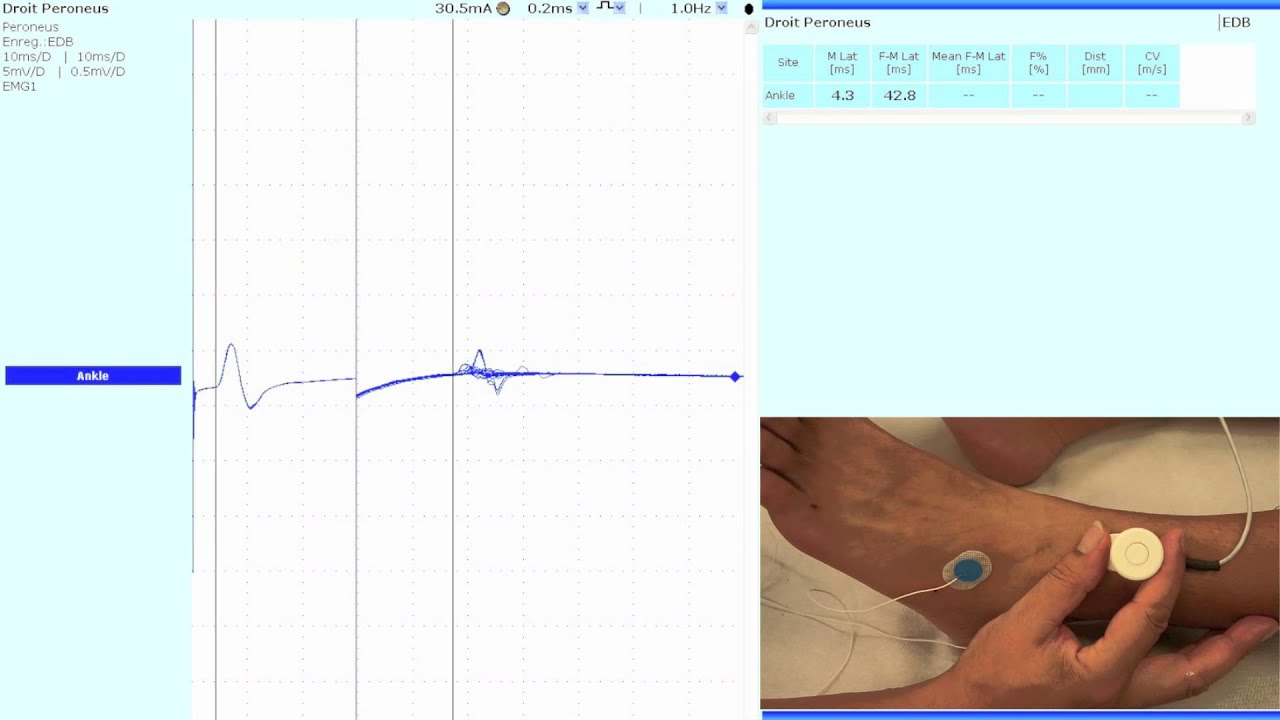Click the EDB label at top right

[x=1236, y=22]
